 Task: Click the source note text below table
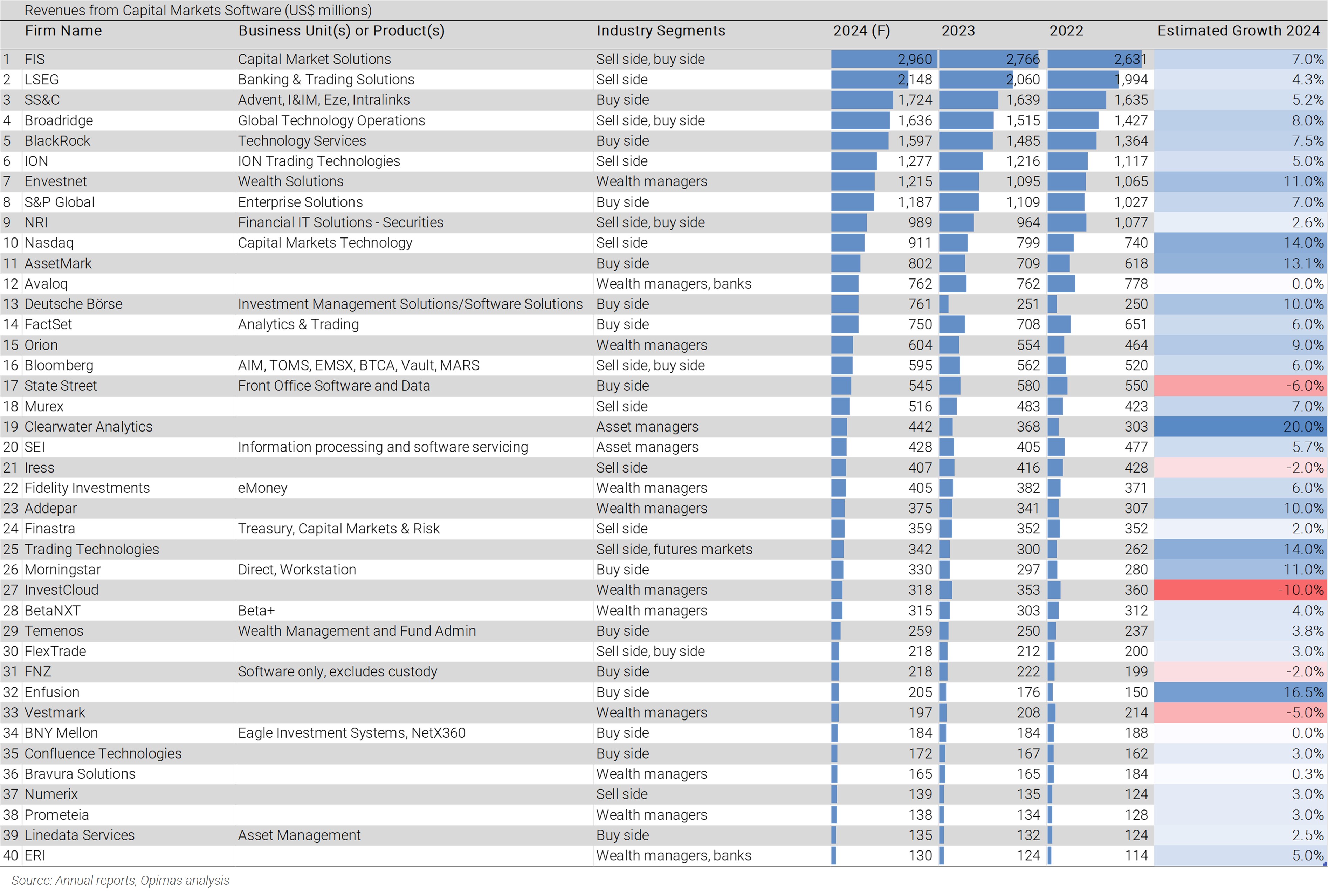pos(121,881)
